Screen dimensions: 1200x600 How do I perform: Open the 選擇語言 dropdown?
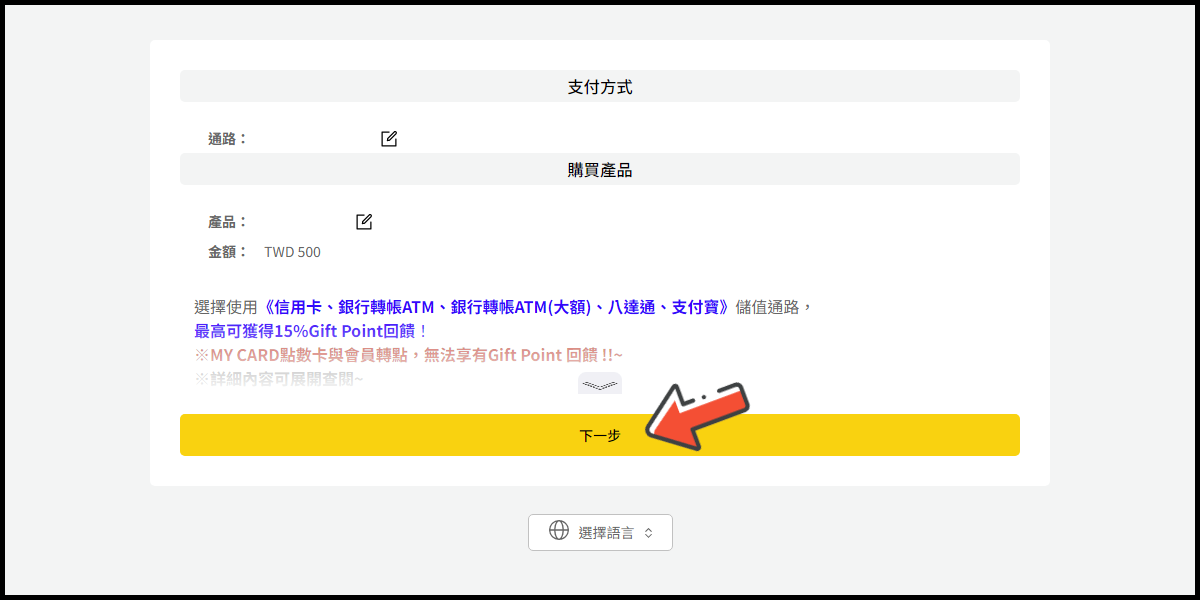[x=600, y=532]
